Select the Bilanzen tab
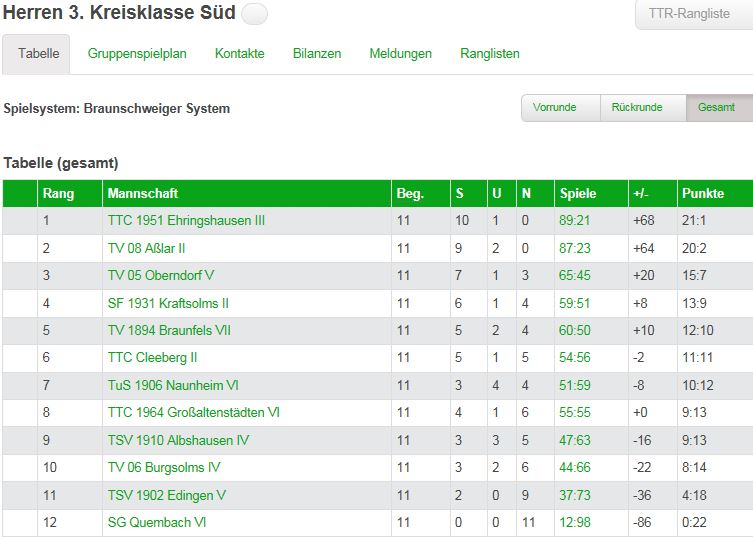The width and height of the screenshot is (753, 537). (317, 53)
